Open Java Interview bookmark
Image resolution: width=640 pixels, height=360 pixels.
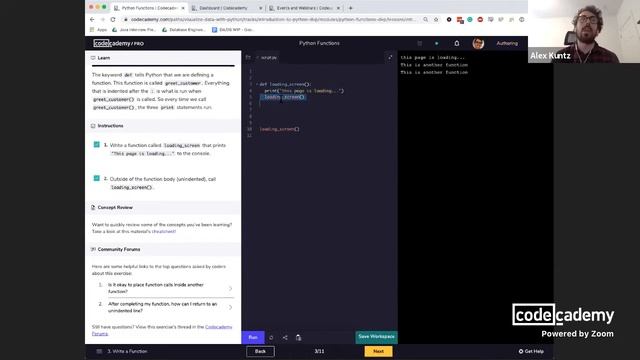tap(134, 30)
